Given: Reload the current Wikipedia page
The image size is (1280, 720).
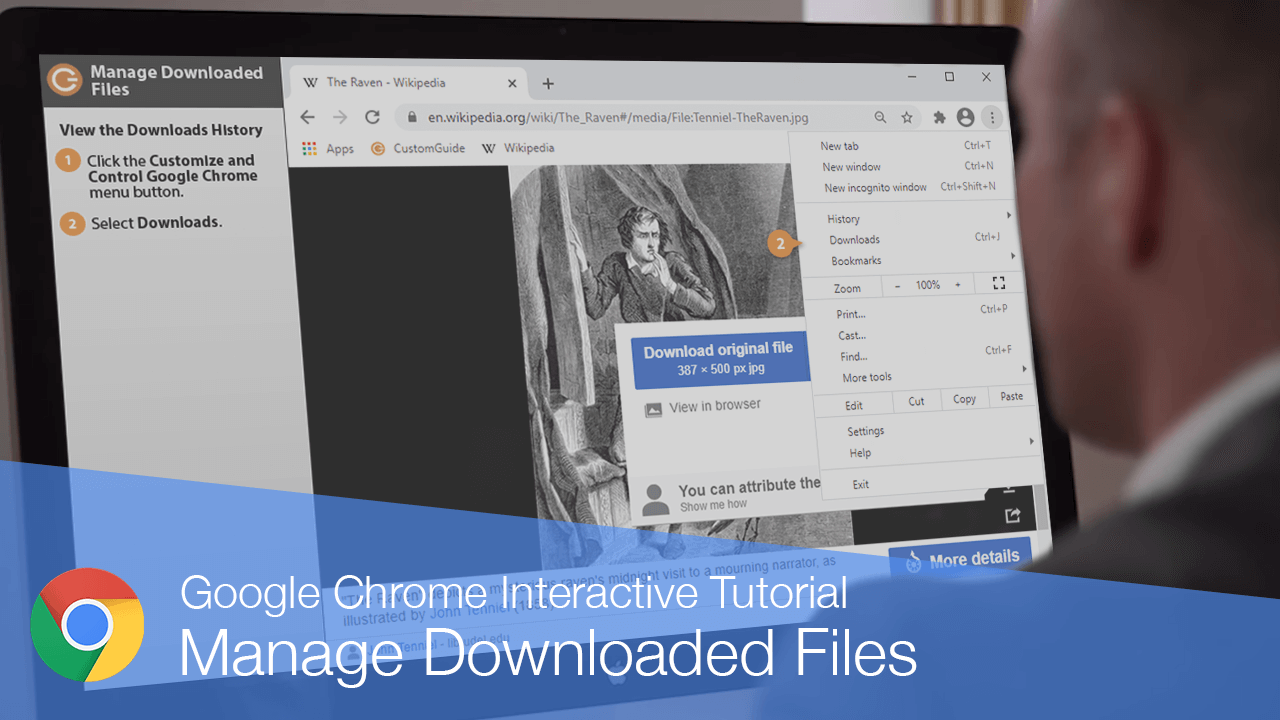Looking at the screenshot, I should click(x=372, y=117).
